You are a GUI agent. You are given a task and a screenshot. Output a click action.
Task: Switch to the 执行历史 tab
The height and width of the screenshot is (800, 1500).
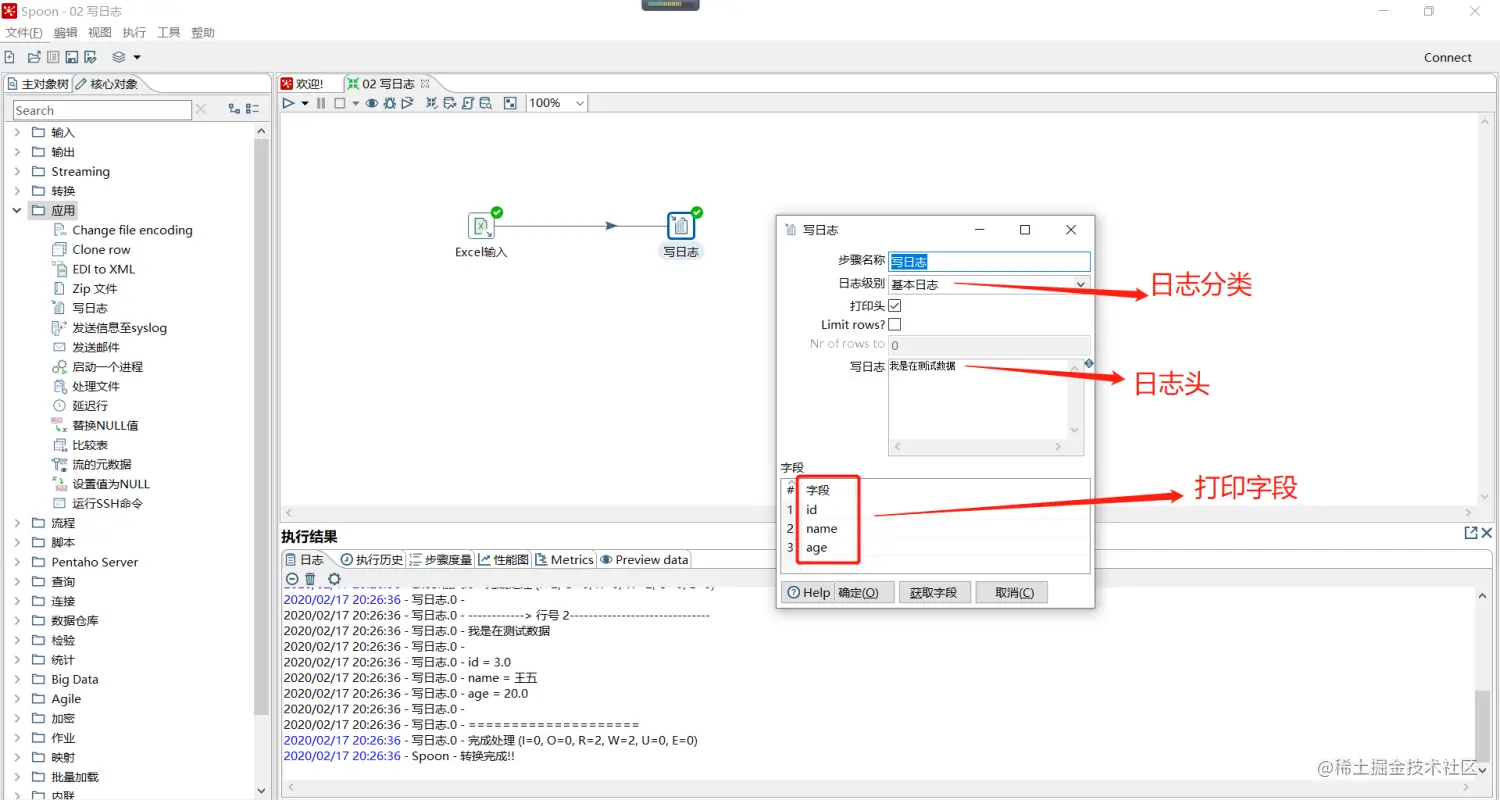pos(372,560)
